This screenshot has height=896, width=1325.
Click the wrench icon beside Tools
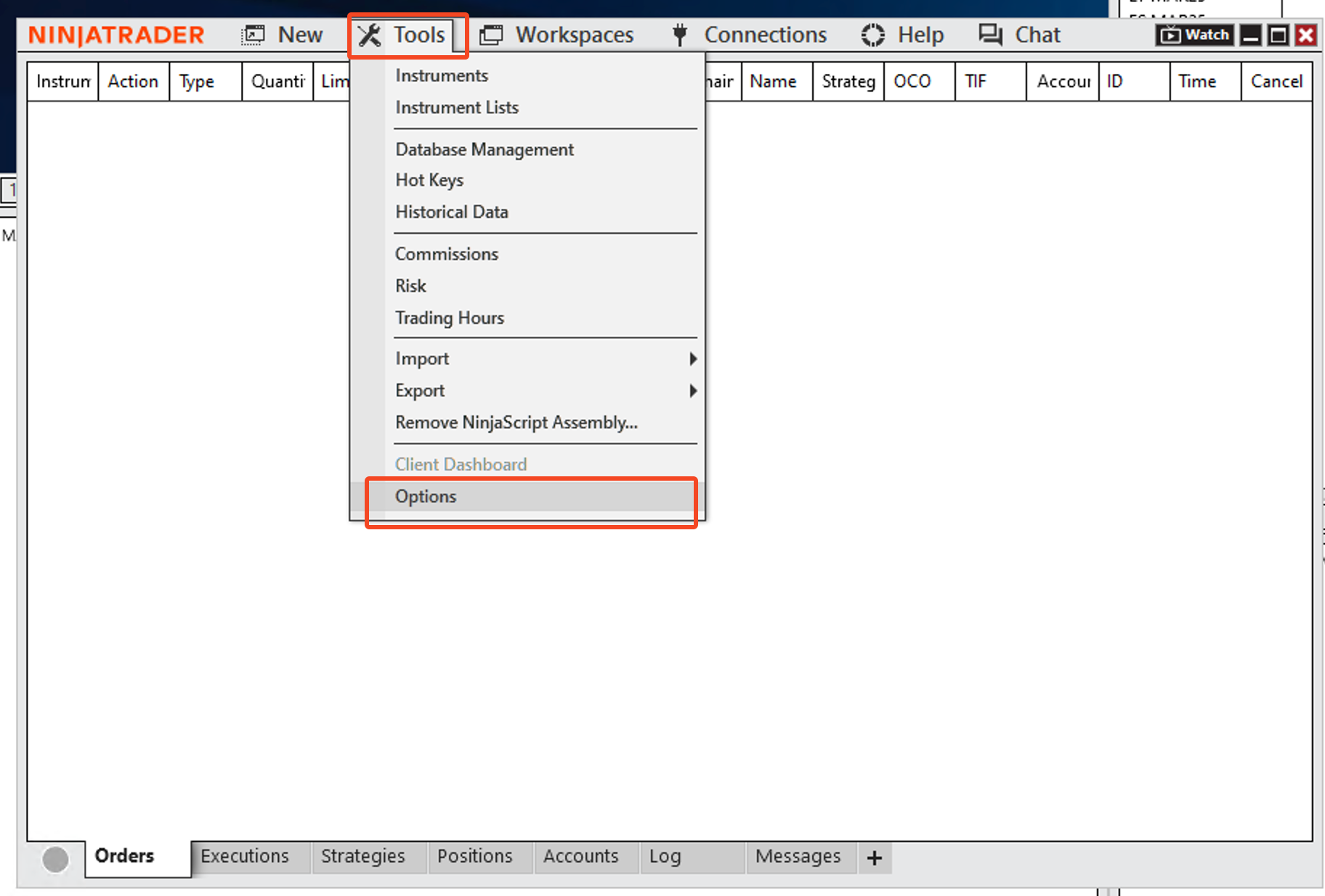(x=370, y=35)
